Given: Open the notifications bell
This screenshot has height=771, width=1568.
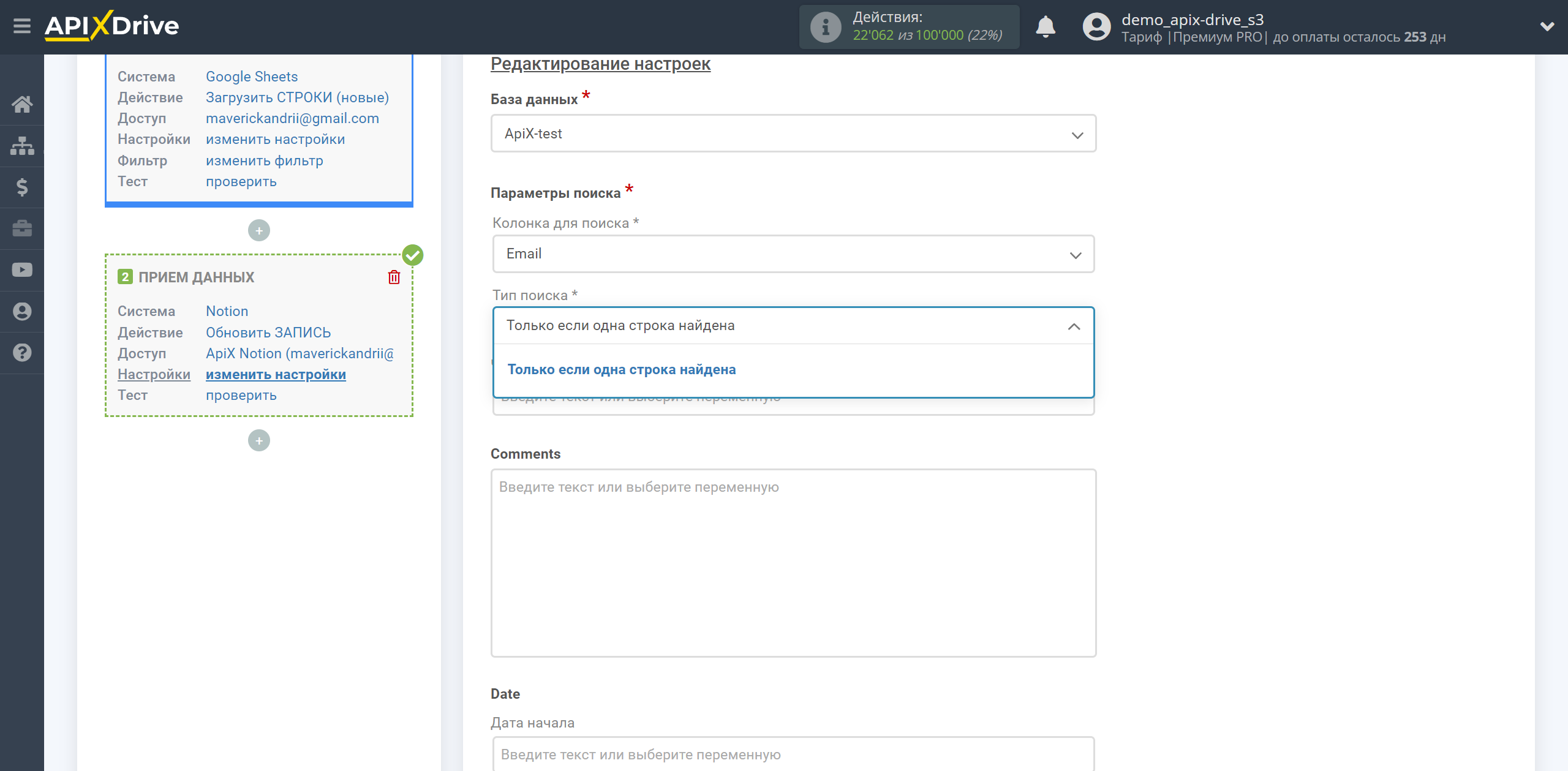Looking at the screenshot, I should click(1046, 27).
